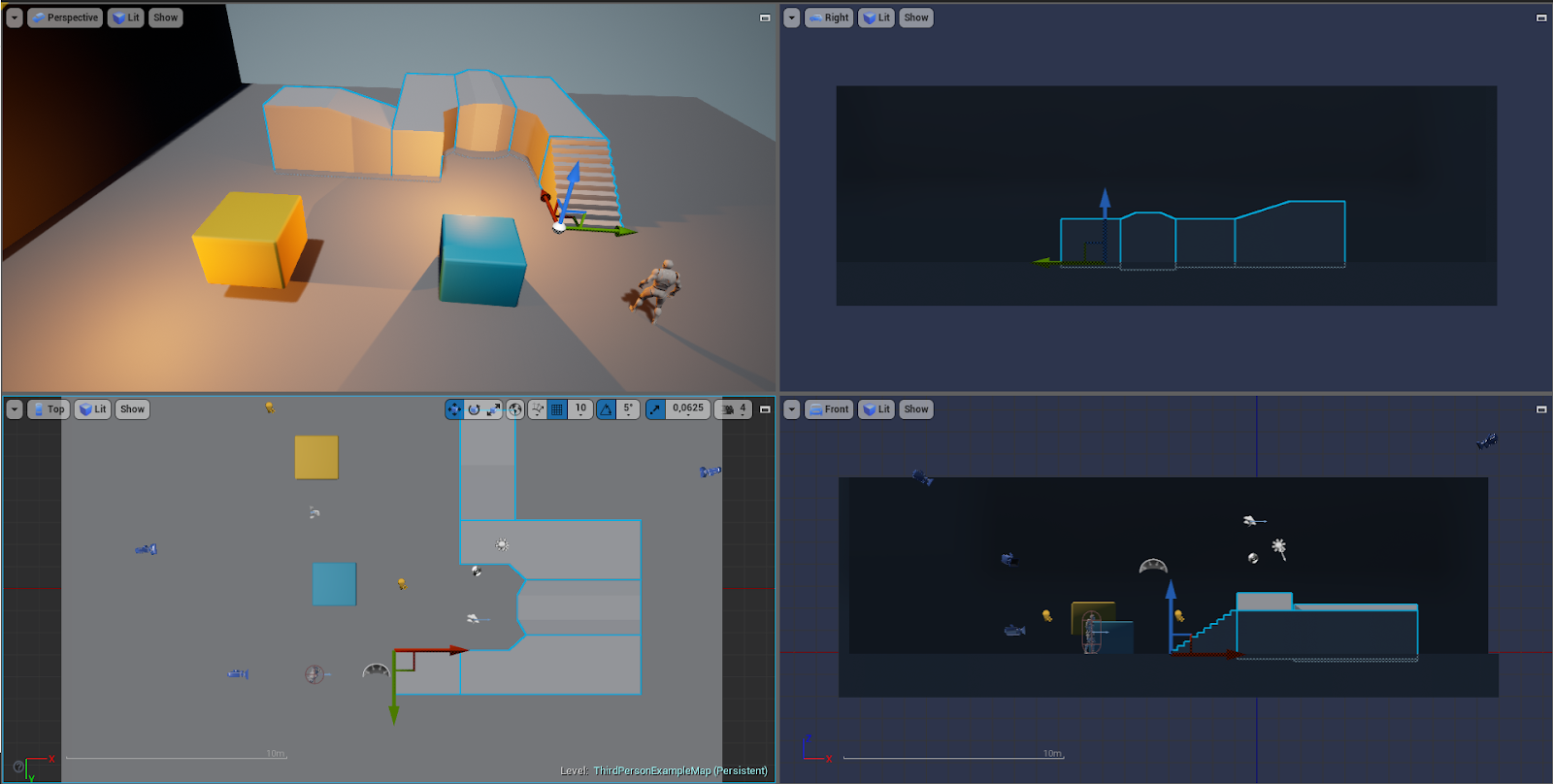This screenshot has width=1553, height=784.
Task: Select the translate (move) tool in Top viewport
Action: [x=454, y=409]
